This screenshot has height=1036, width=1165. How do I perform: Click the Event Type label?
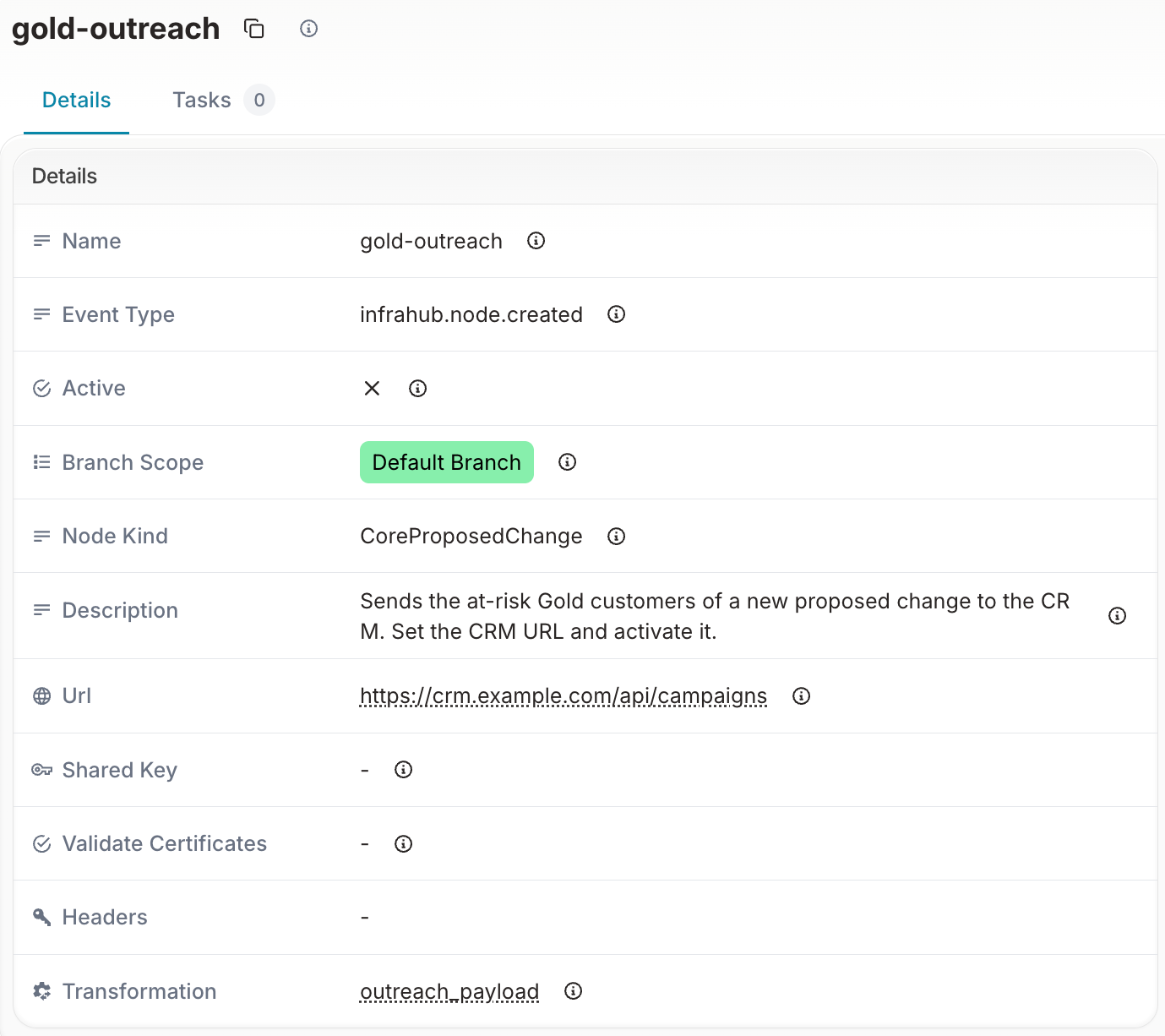pyautogui.click(x=118, y=314)
